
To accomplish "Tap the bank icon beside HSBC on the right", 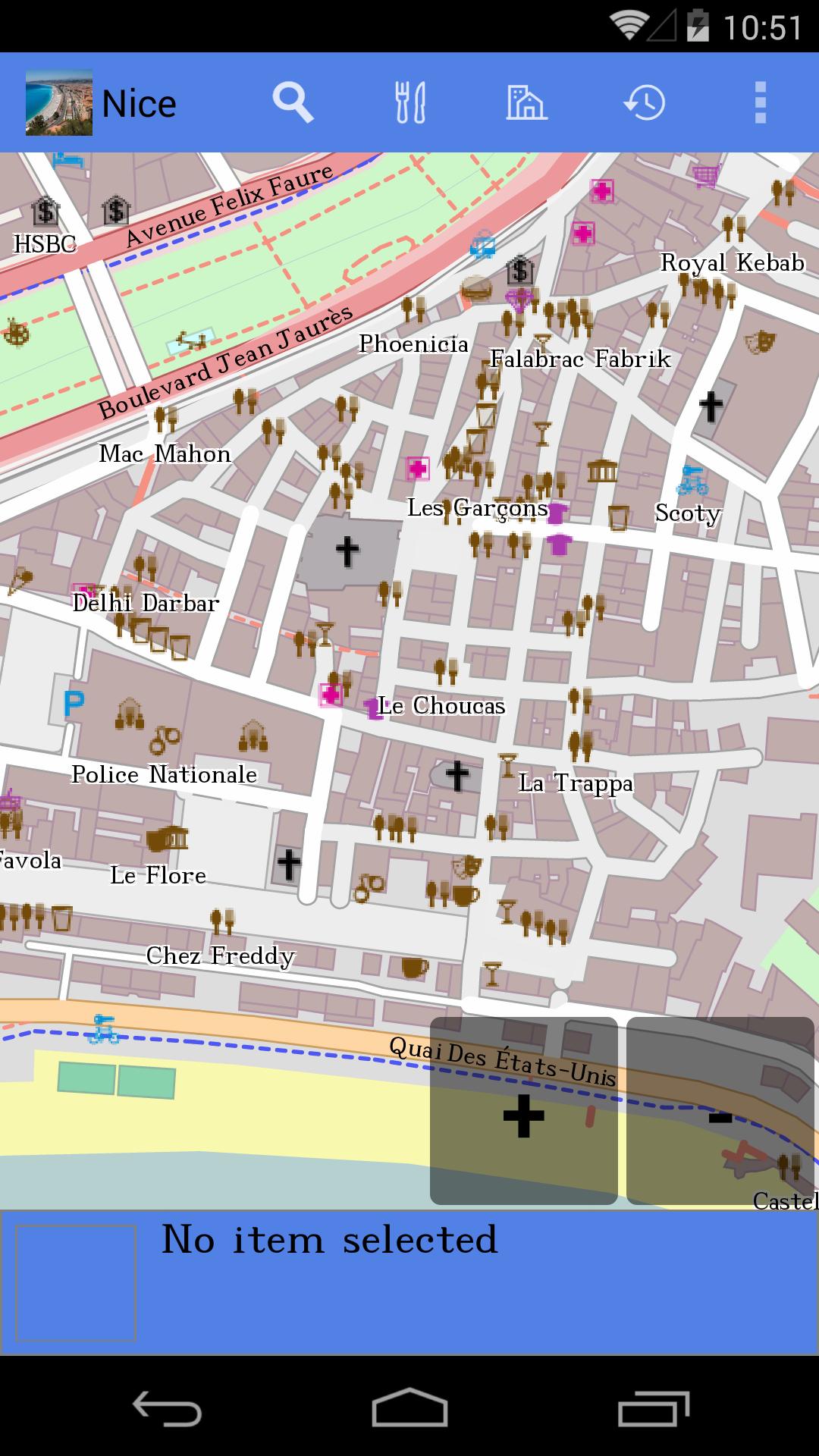I will click(115, 210).
